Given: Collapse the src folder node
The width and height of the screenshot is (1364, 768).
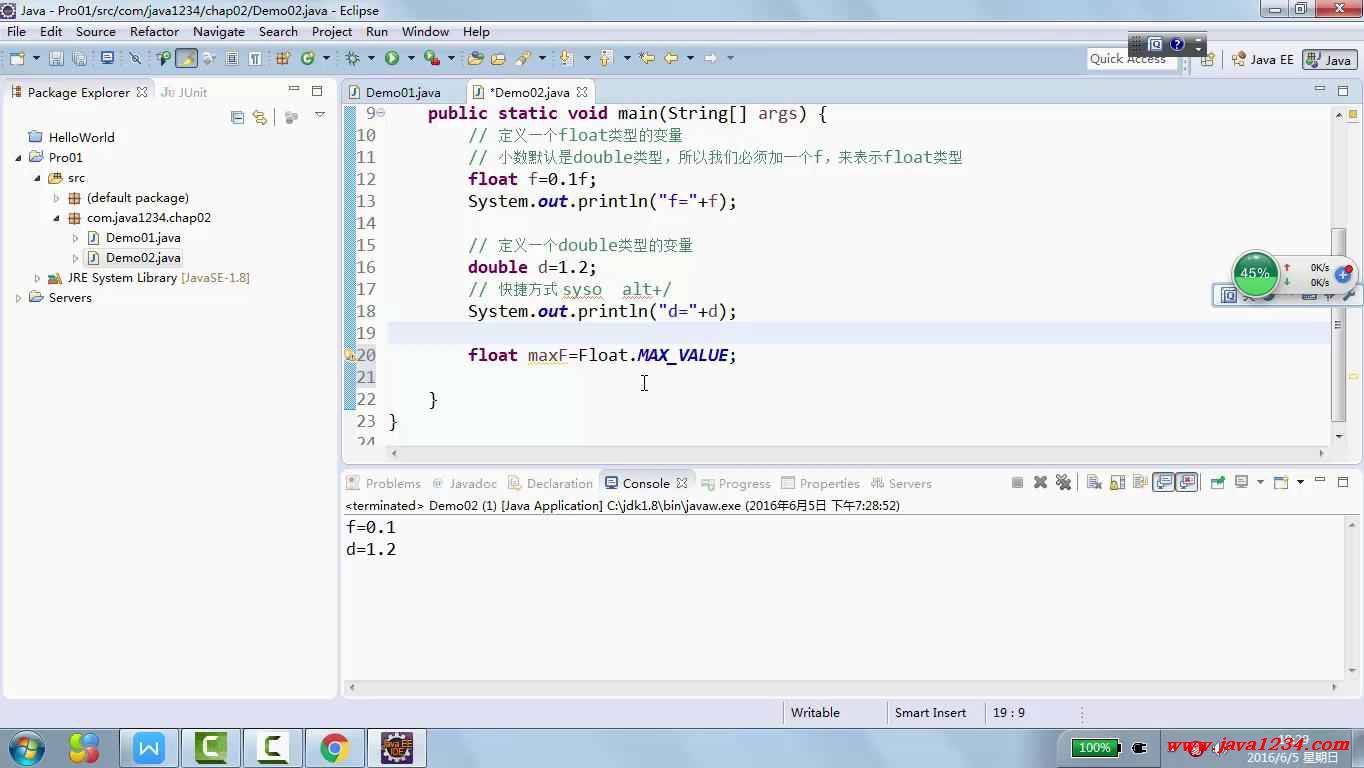Looking at the screenshot, I should click(37, 177).
